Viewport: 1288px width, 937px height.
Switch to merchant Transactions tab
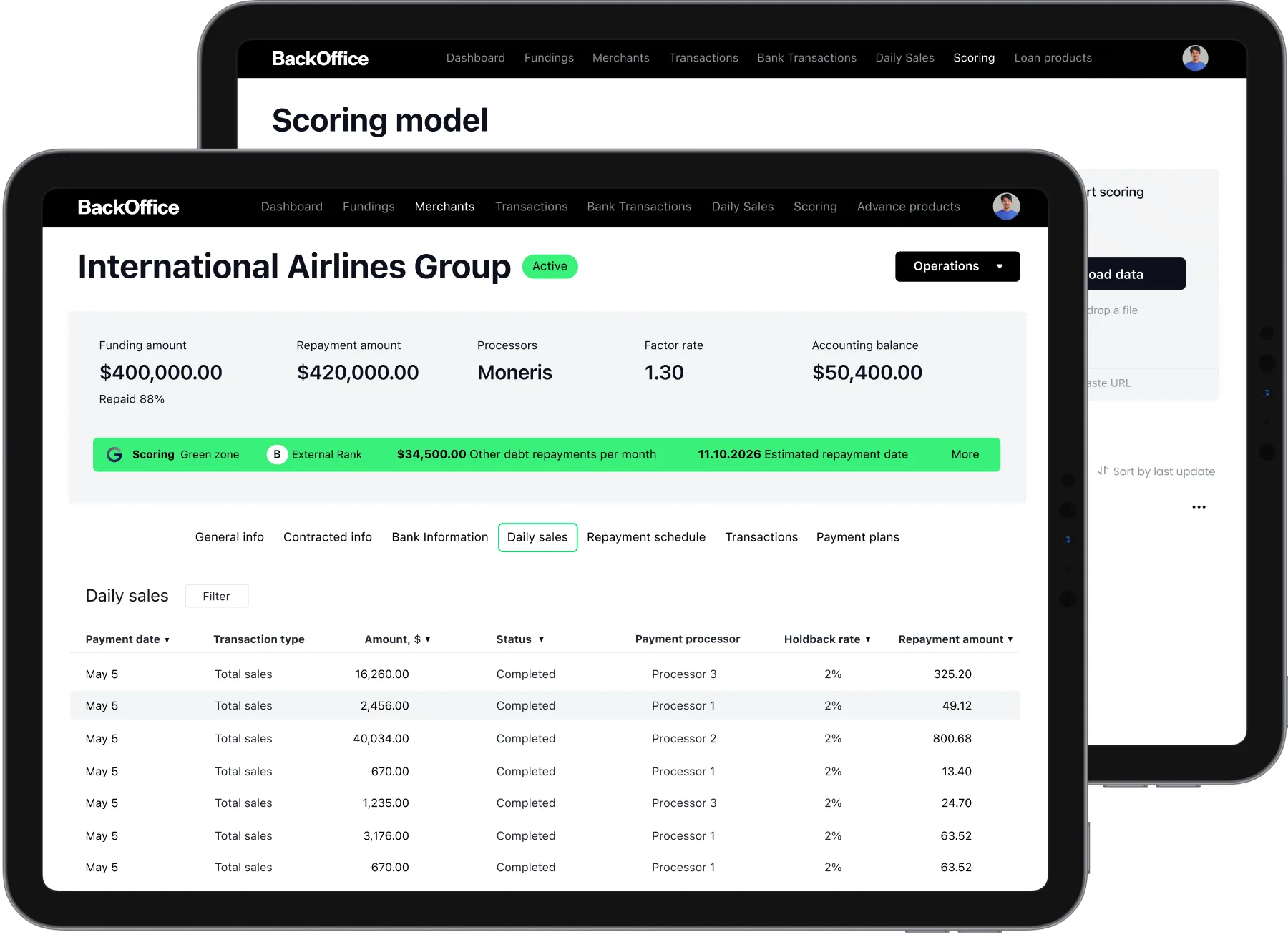pyautogui.click(x=761, y=537)
